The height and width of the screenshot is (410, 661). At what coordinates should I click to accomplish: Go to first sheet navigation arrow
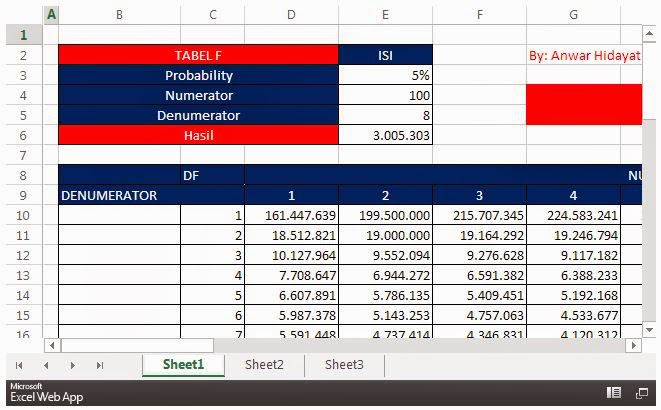tap(19, 366)
